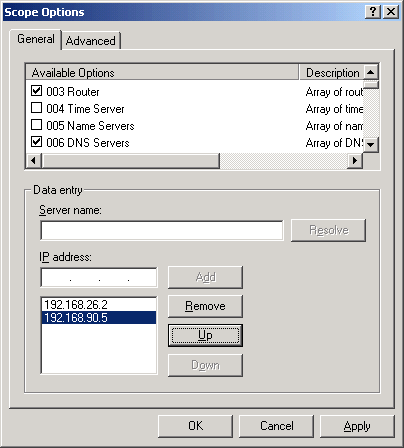
Task: Click the Apply button
Action: click(357, 426)
